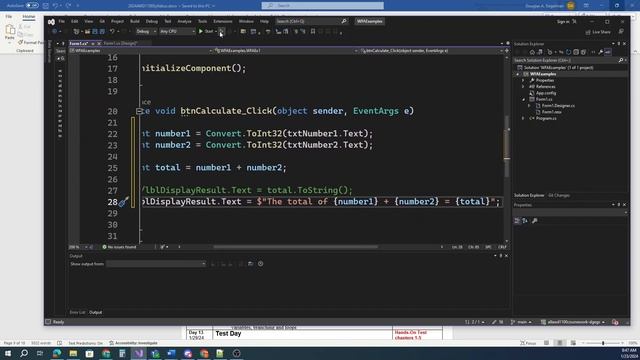Click the refresh icon in Solution Explorer

(x=568, y=52)
